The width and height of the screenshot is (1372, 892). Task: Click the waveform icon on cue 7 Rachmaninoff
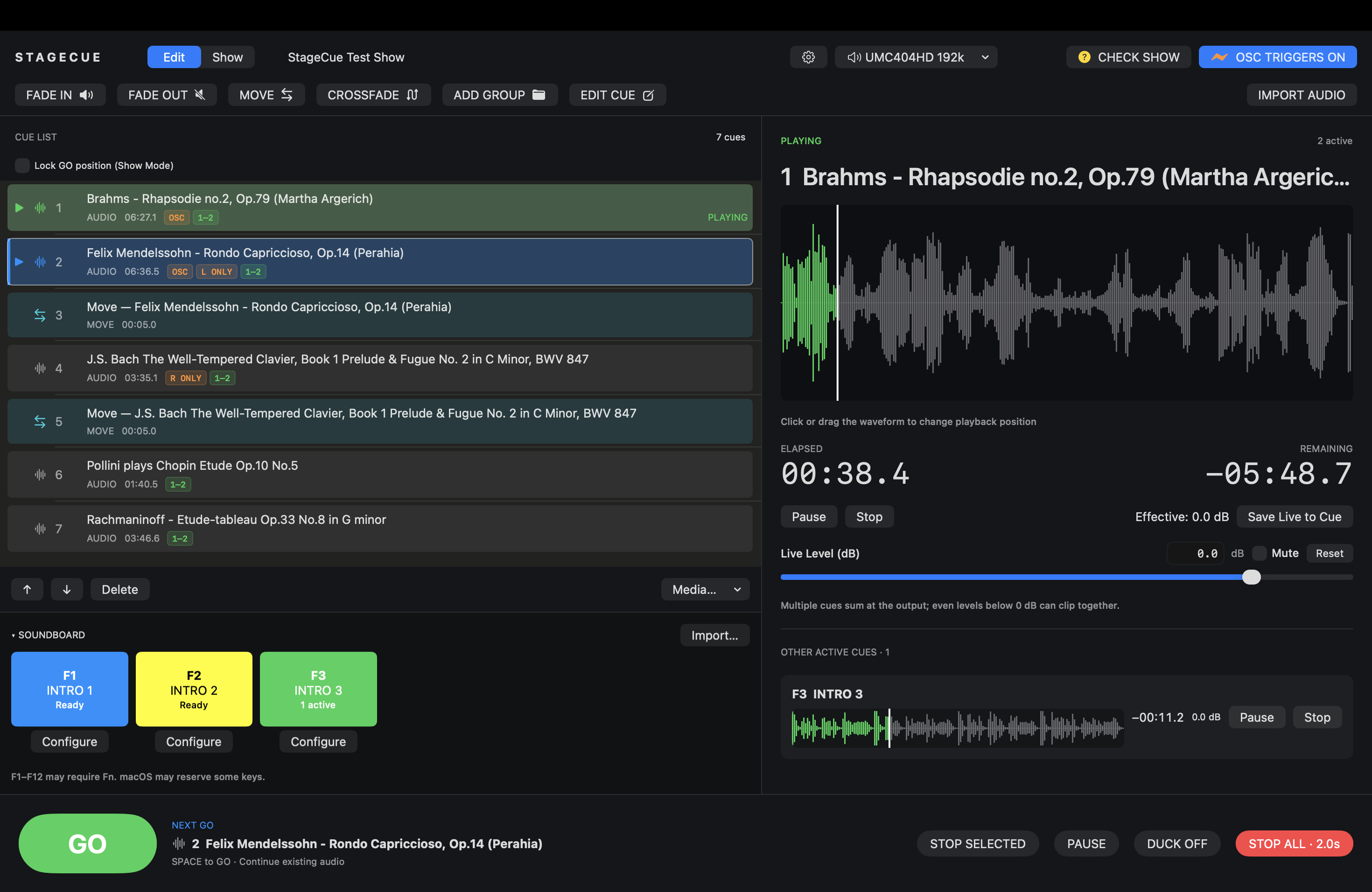[x=40, y=529]
